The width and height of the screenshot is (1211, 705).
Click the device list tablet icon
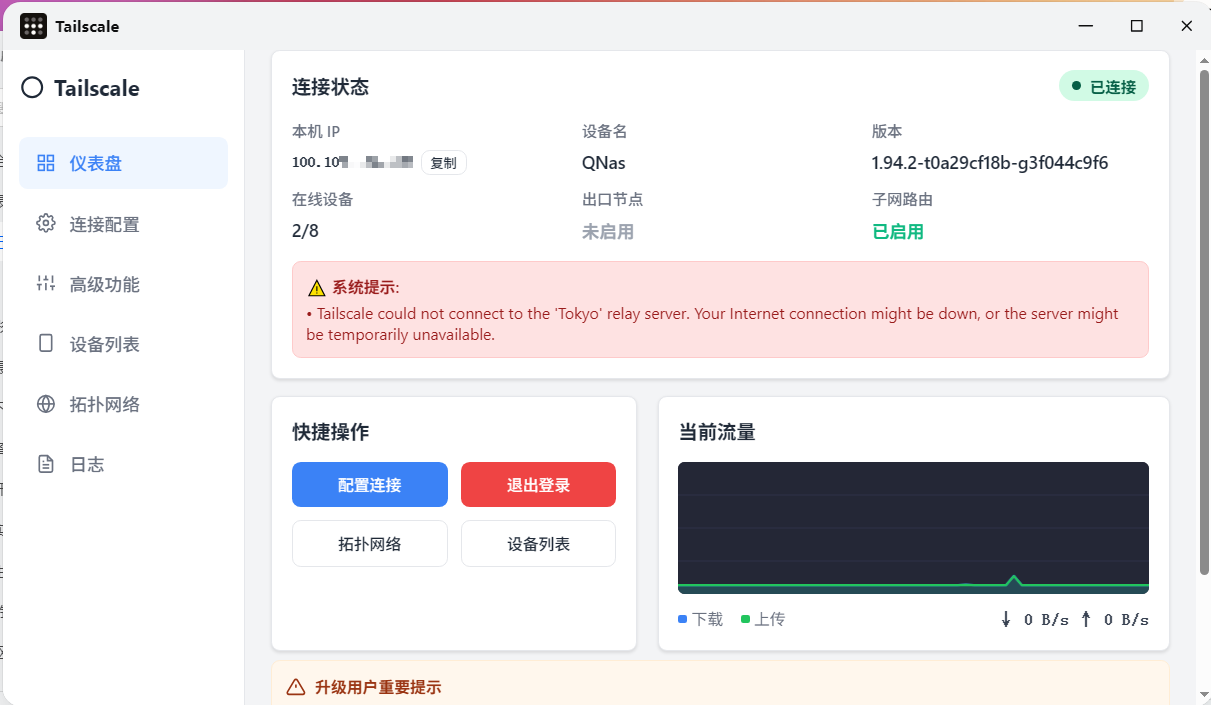(x=45, y=344)
